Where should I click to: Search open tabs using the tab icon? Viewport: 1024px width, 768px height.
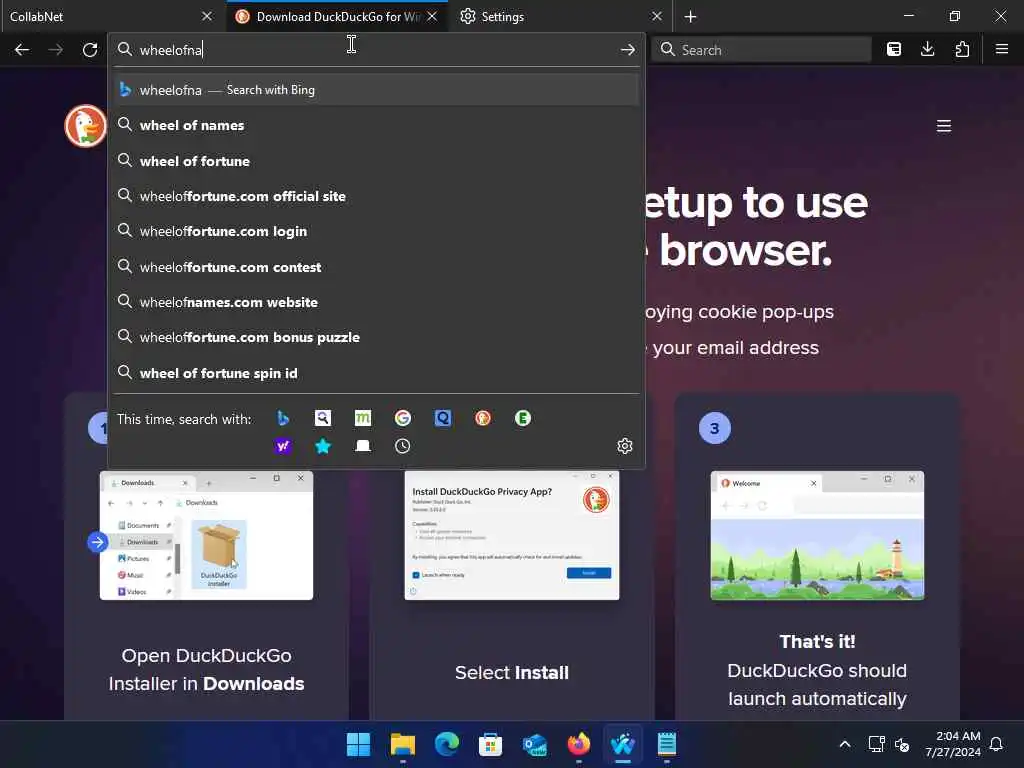362,446
